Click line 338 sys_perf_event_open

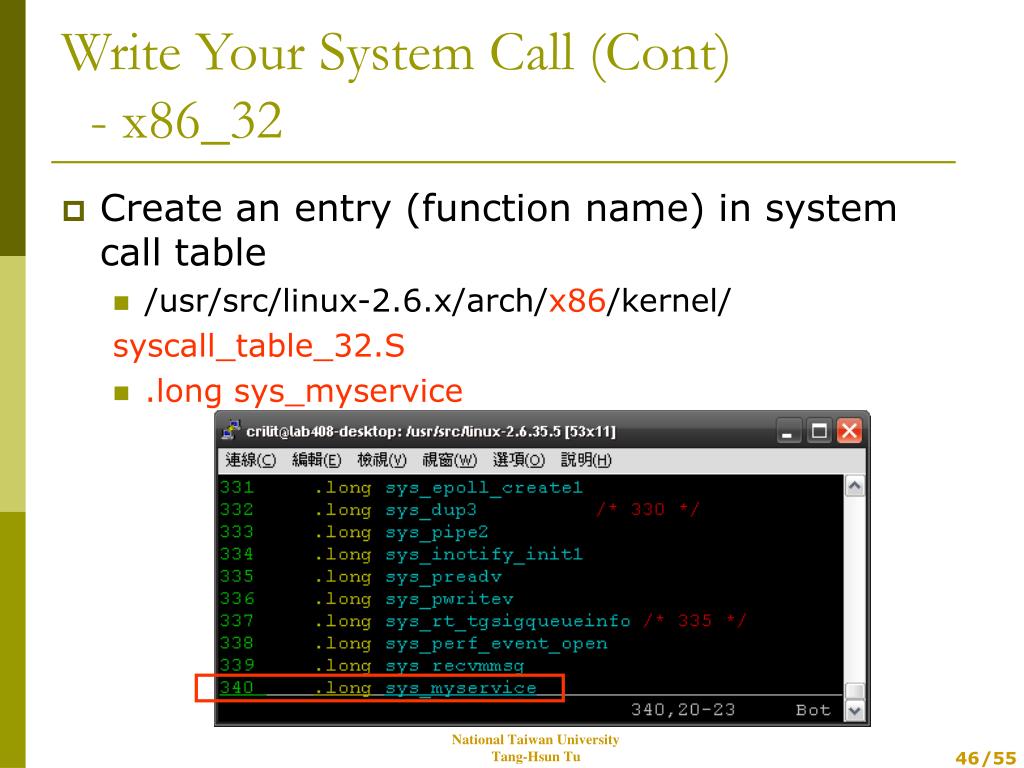[x=413, y=643]
